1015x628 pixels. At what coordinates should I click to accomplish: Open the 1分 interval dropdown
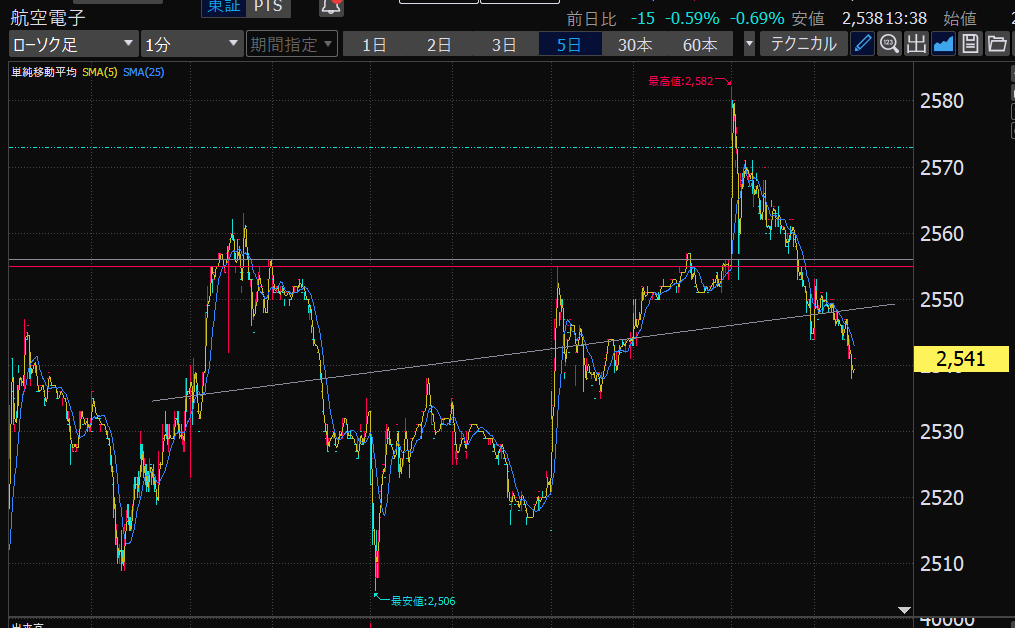[x=192, y=44]
